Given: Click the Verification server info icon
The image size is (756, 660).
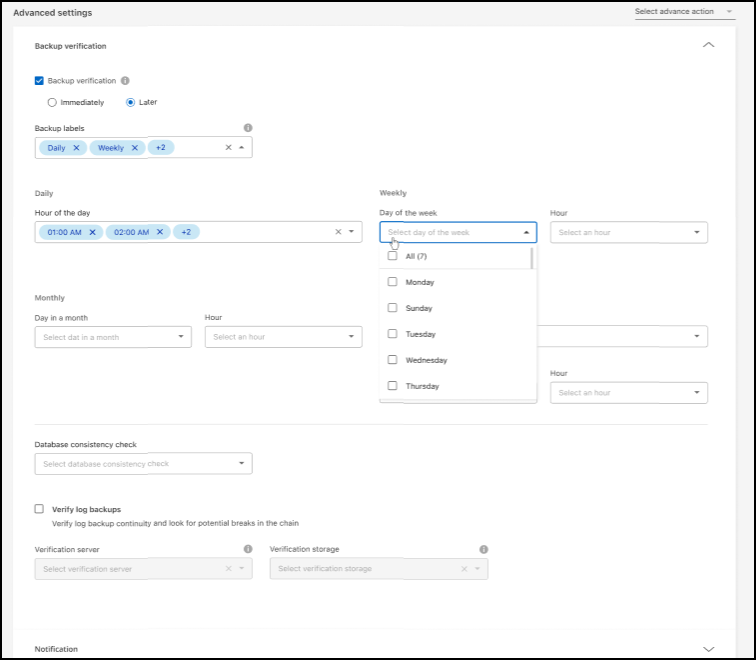Looking at the screenshot, I should pos(248,549).
